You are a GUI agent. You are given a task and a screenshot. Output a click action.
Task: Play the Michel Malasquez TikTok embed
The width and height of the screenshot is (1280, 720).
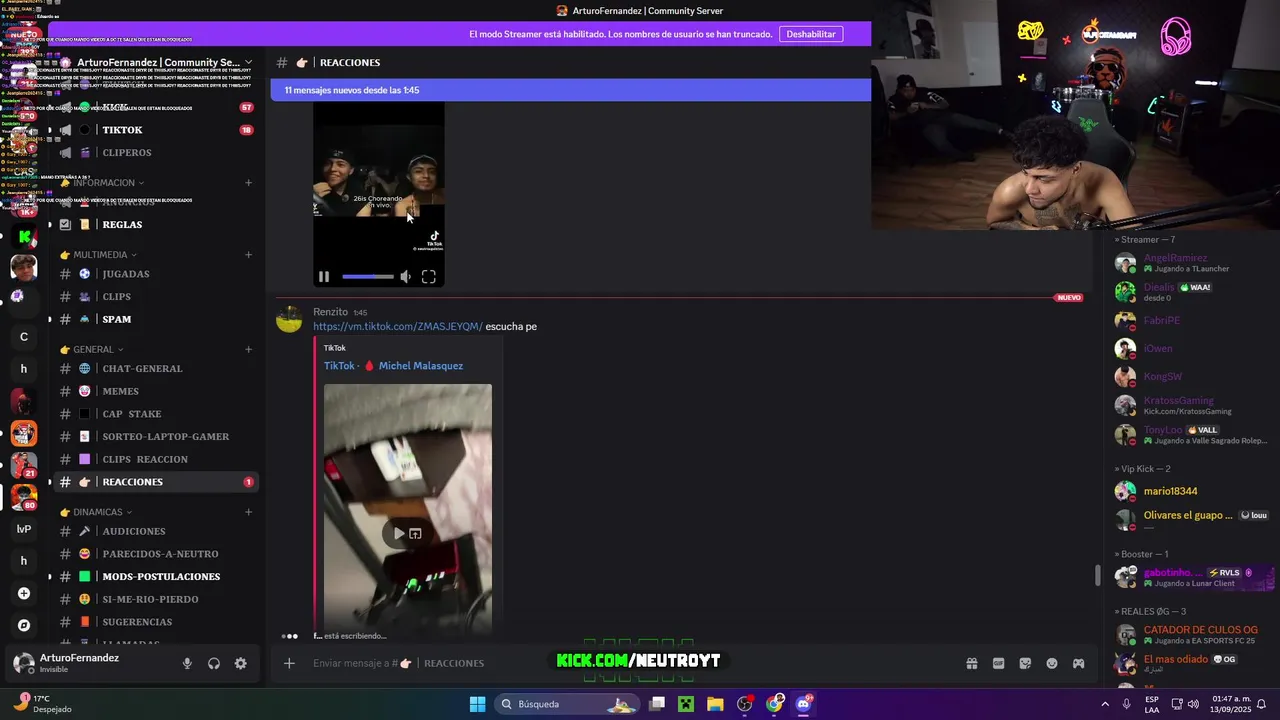coord(399,533)
